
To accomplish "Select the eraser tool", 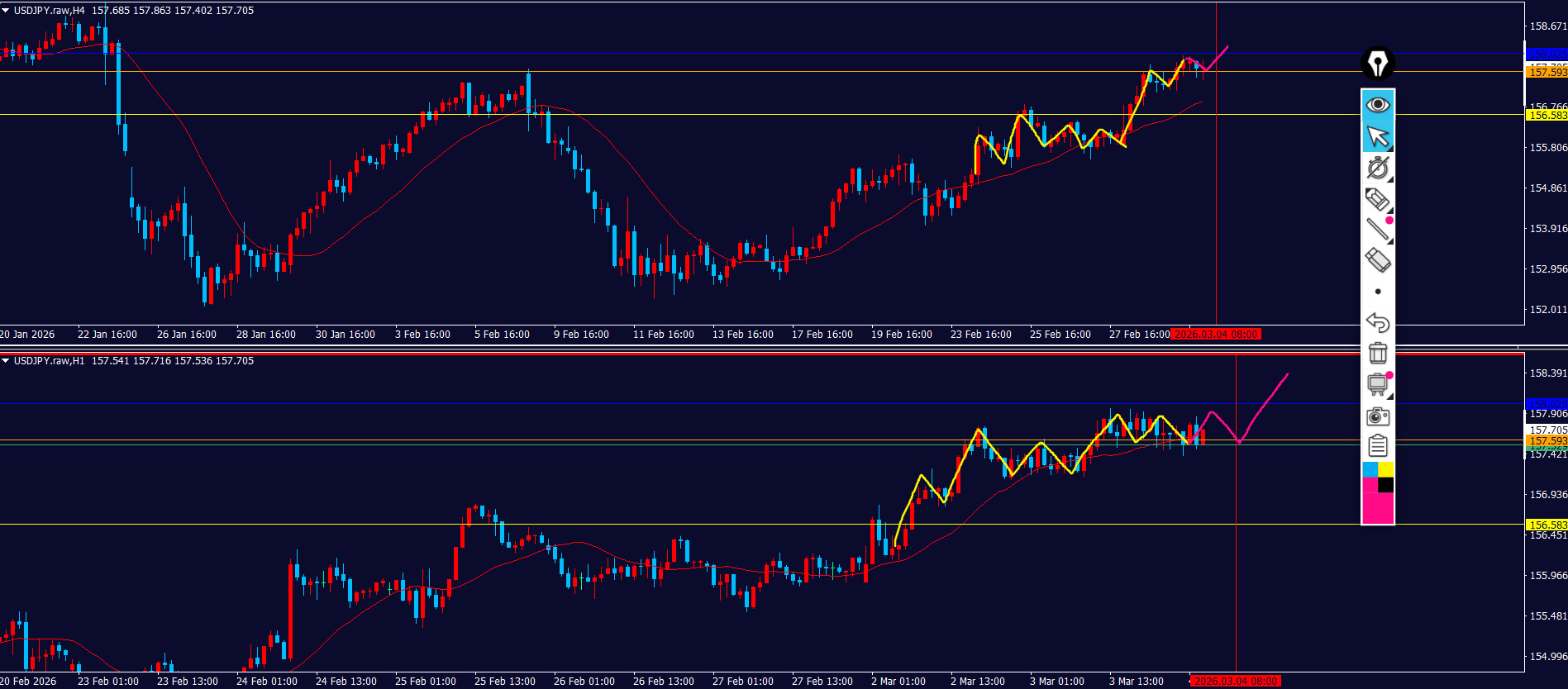I will [x=1377, y=260].
